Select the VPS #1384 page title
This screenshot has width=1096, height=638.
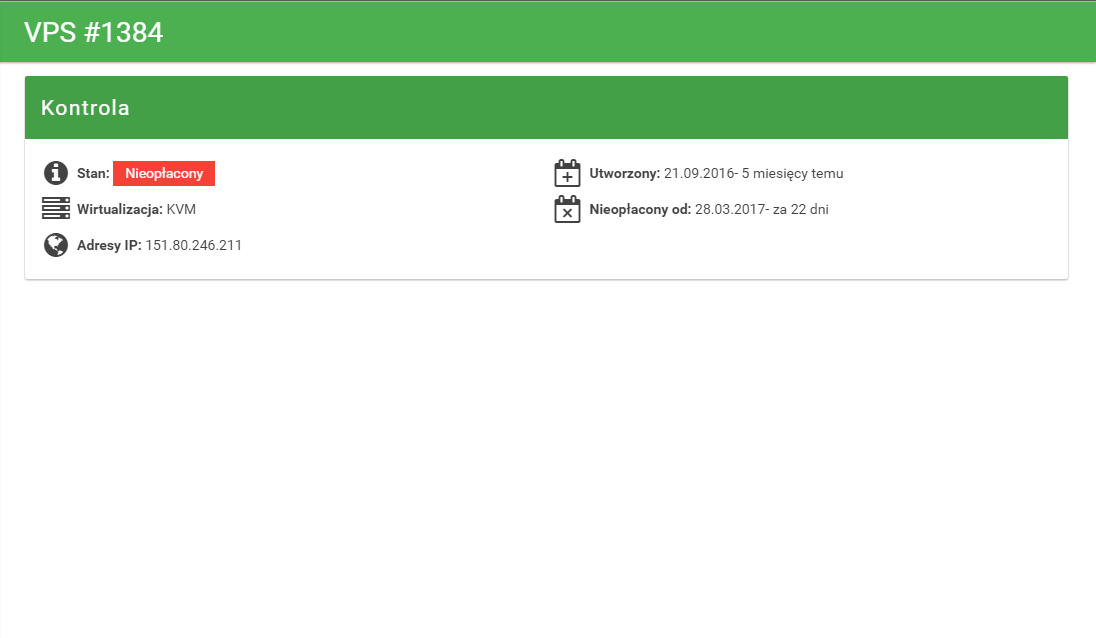(x=94, y=33)
